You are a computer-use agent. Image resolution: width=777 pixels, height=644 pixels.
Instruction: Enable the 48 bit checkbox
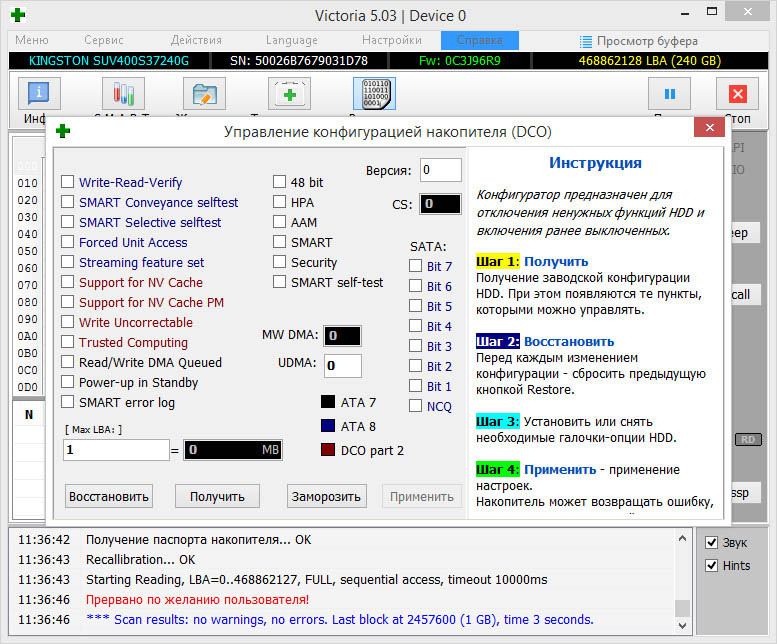tap(279, 182)
